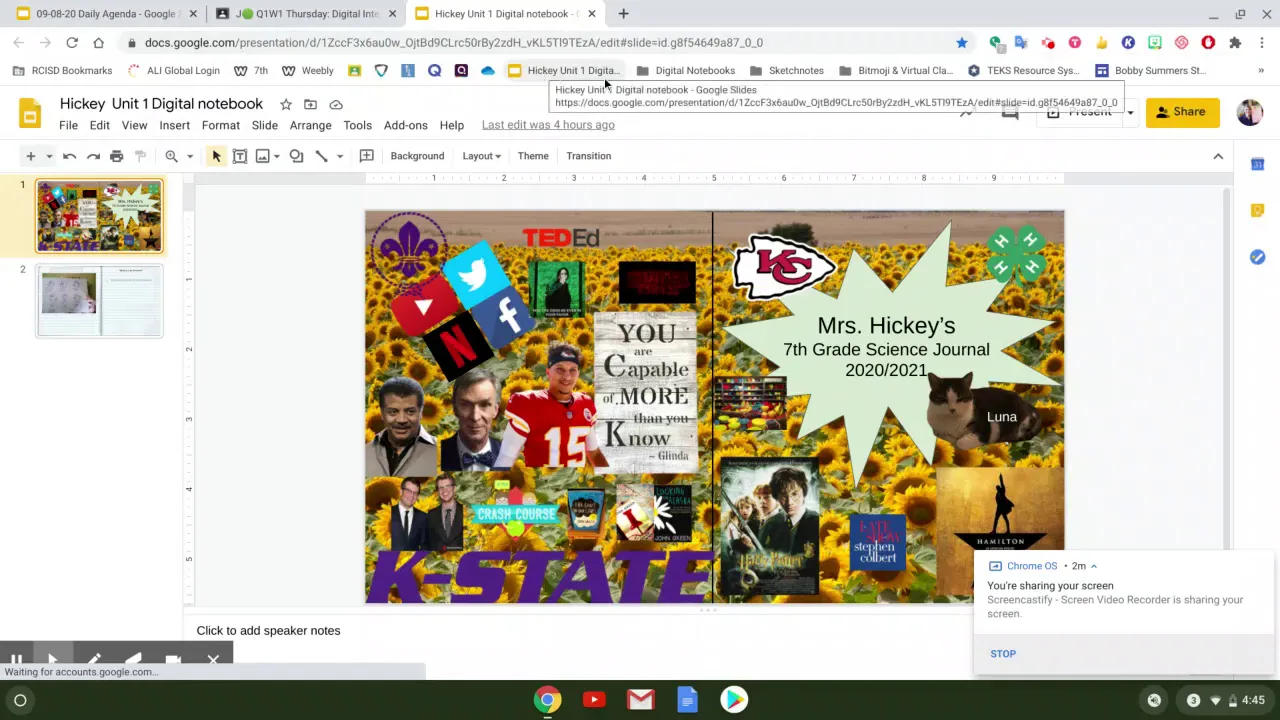Screen dimensions: 1280x720
Task: Select the line tool
Action: tap(322, 156)
